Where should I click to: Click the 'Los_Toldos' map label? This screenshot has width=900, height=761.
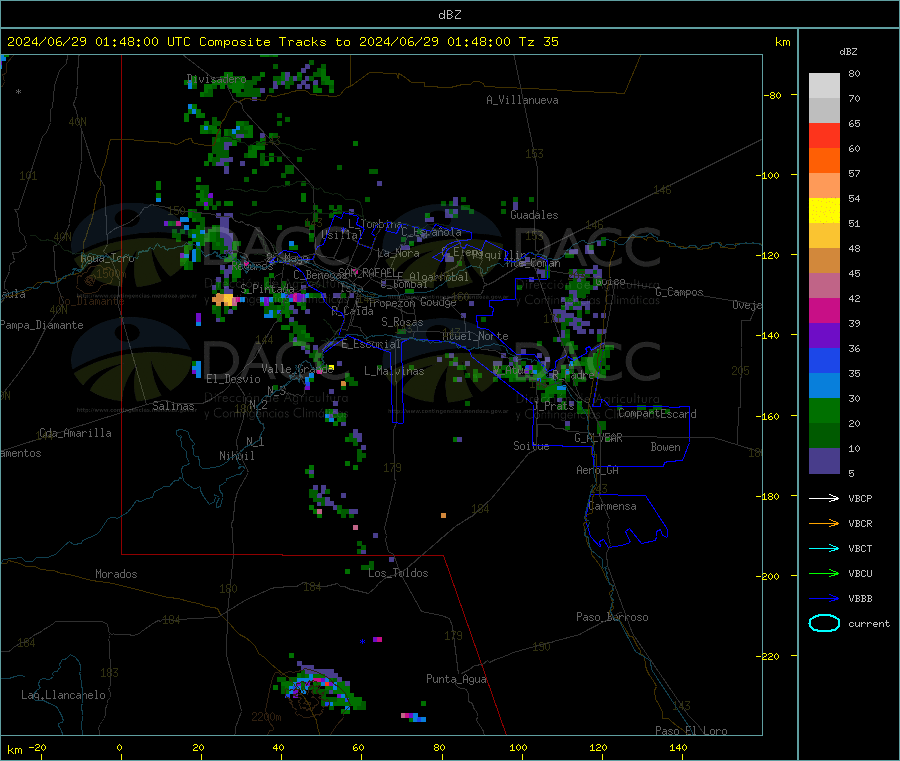tap(398, 573)
